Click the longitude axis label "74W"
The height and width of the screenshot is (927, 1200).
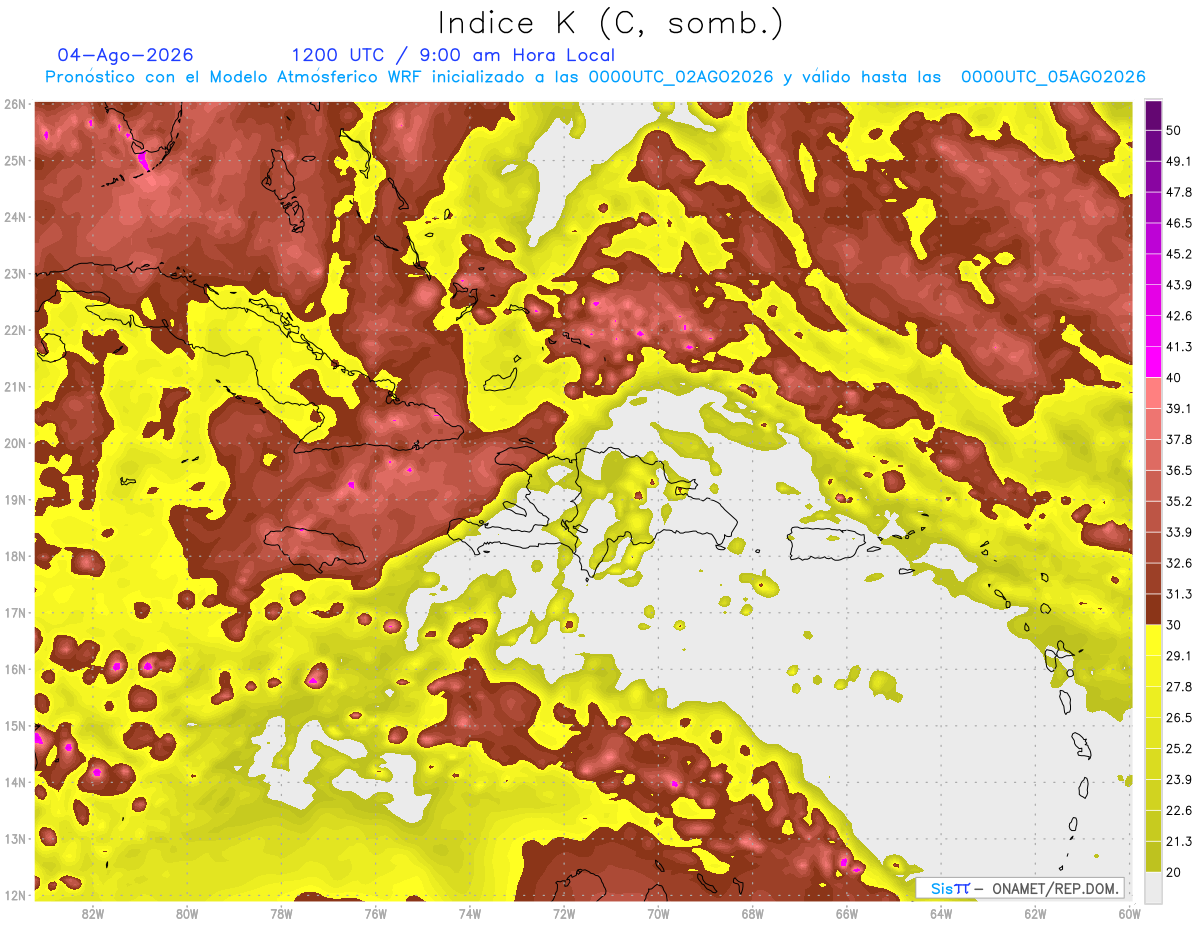(470, 913)
